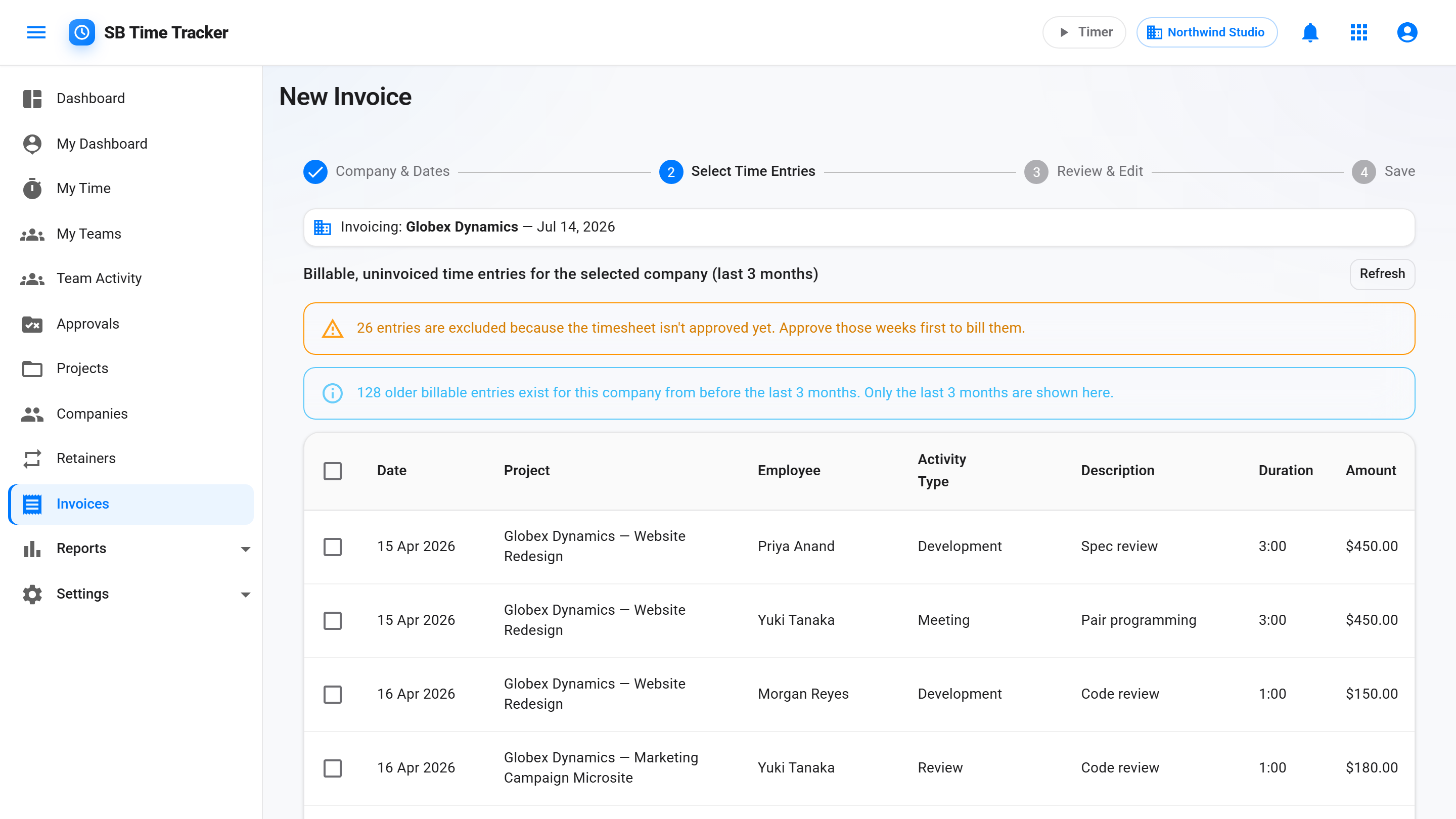Click the $180.00 amount cell
The height and width of the screenshot is (819, 1456).
pyautogui.click(x=1371, y=768)
